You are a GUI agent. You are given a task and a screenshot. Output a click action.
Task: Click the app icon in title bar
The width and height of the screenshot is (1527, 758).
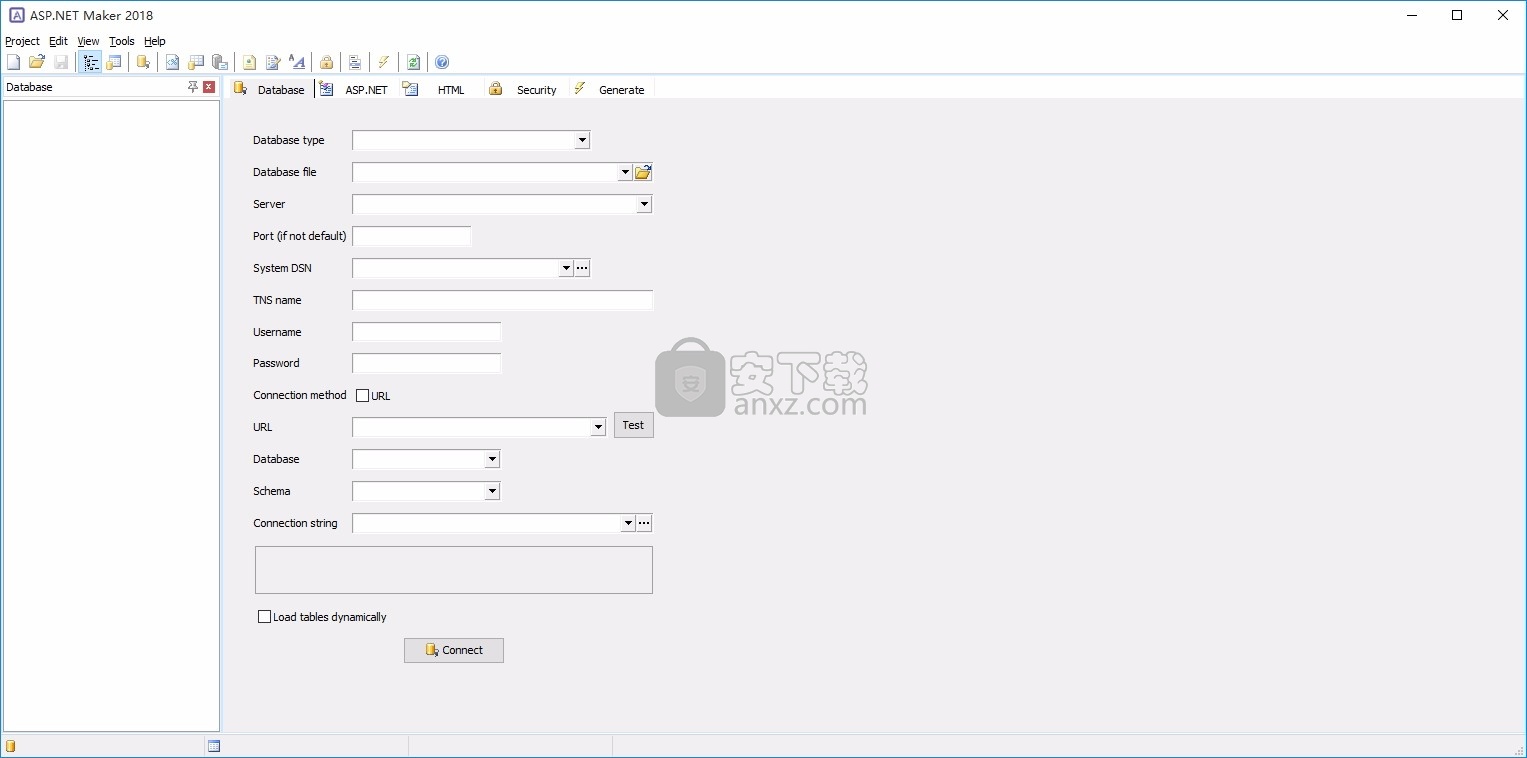[x=16, y=15]
